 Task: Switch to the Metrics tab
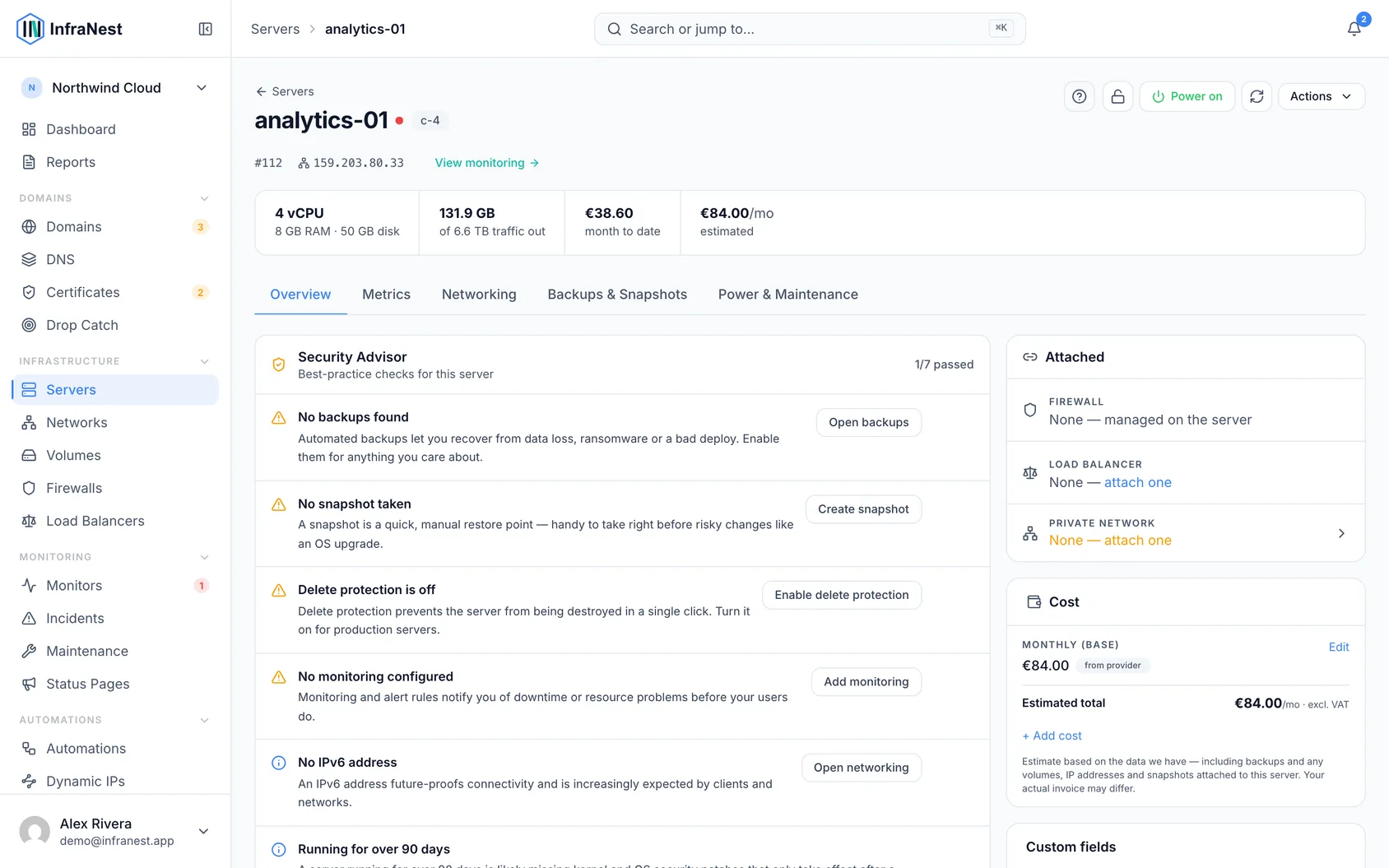point(386,295)
